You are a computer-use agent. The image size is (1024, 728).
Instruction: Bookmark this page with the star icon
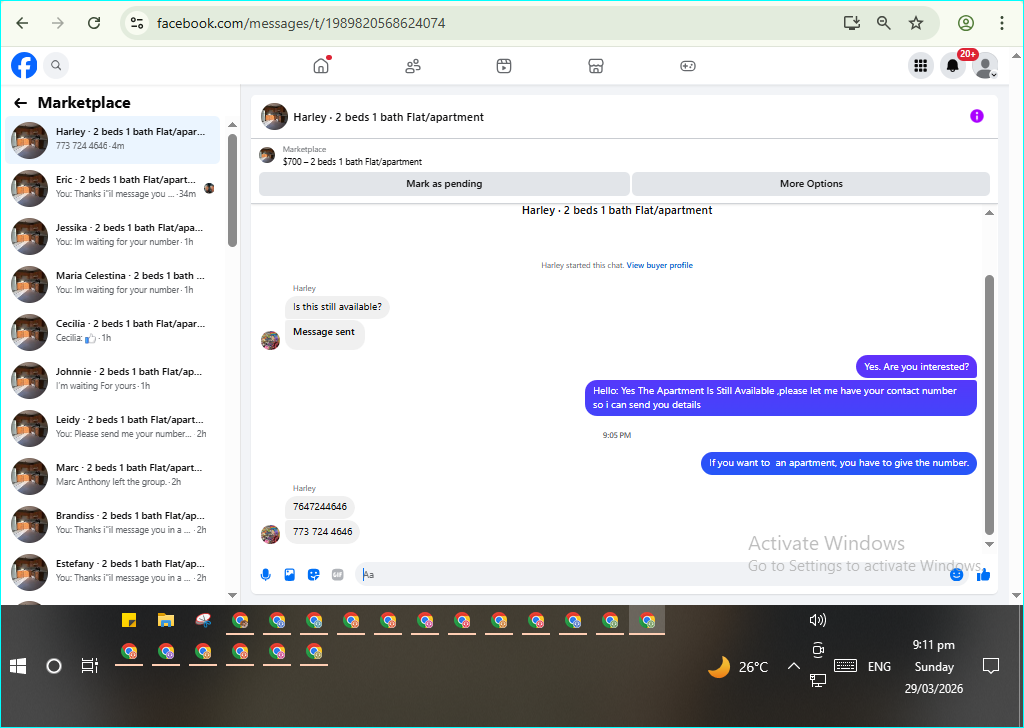[x=916, y=23]
